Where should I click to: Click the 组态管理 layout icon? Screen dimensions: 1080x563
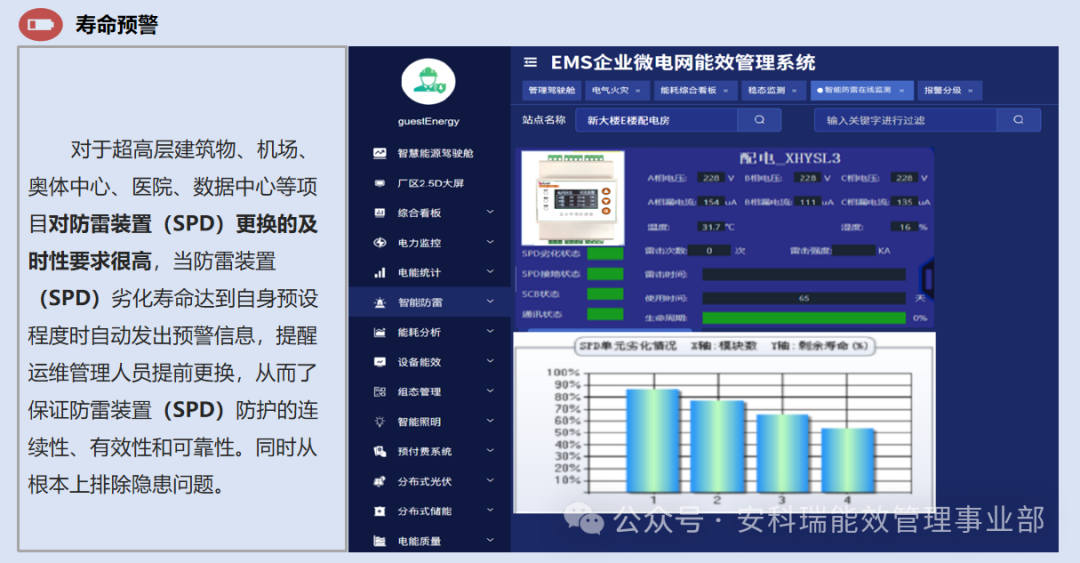tap(380, 391)
